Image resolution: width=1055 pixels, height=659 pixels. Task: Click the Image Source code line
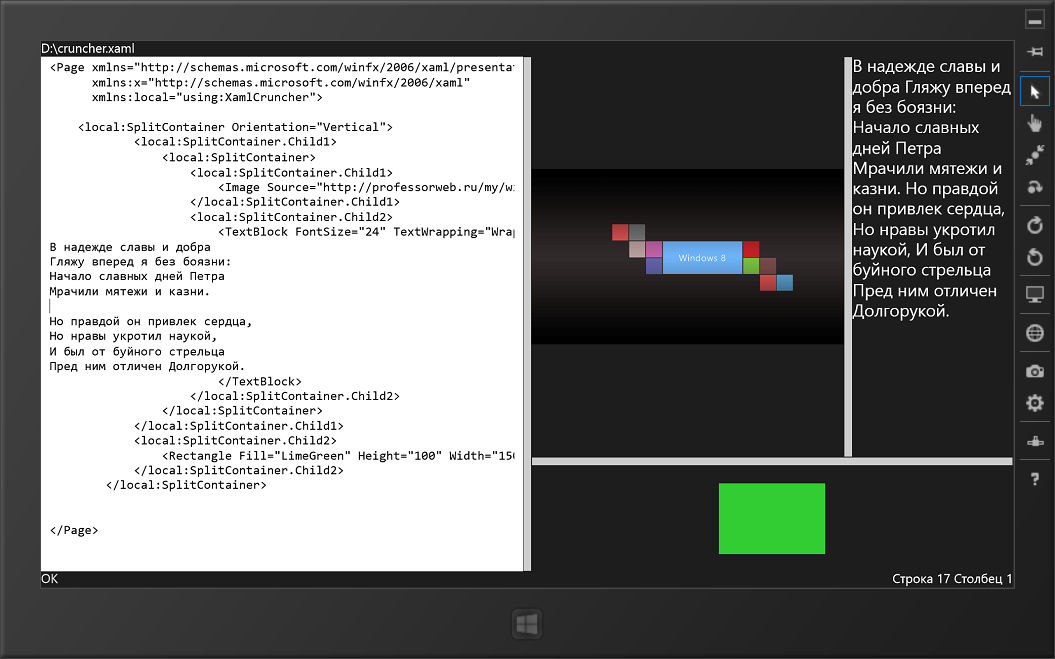point(366,187)
